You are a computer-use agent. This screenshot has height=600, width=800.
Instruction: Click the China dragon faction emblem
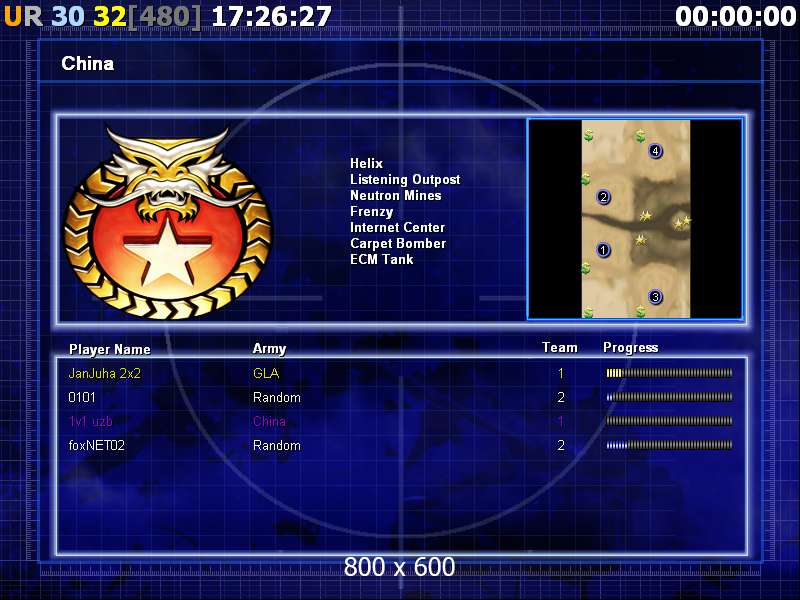167,223
